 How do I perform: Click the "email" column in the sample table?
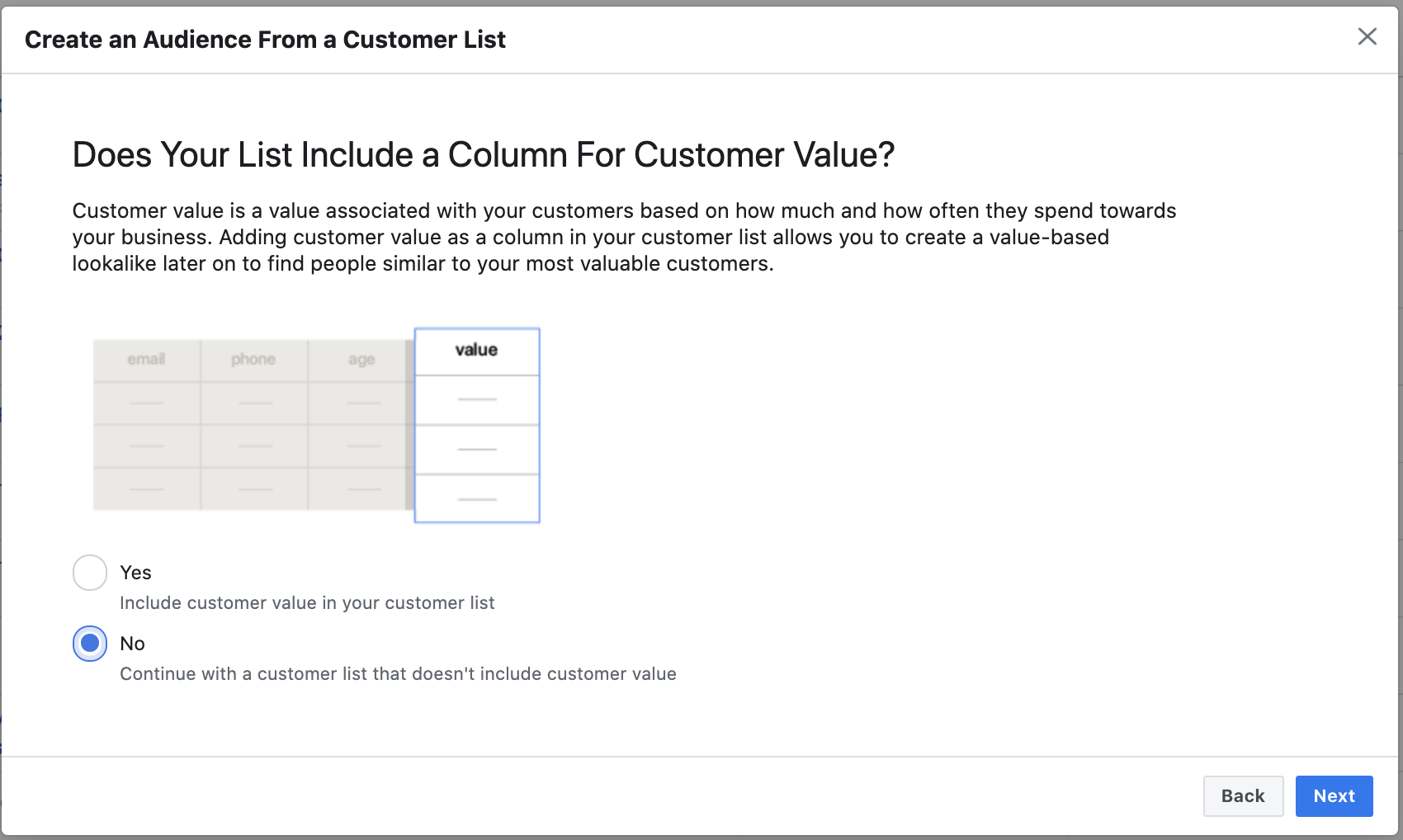click(x=145, y=358)
